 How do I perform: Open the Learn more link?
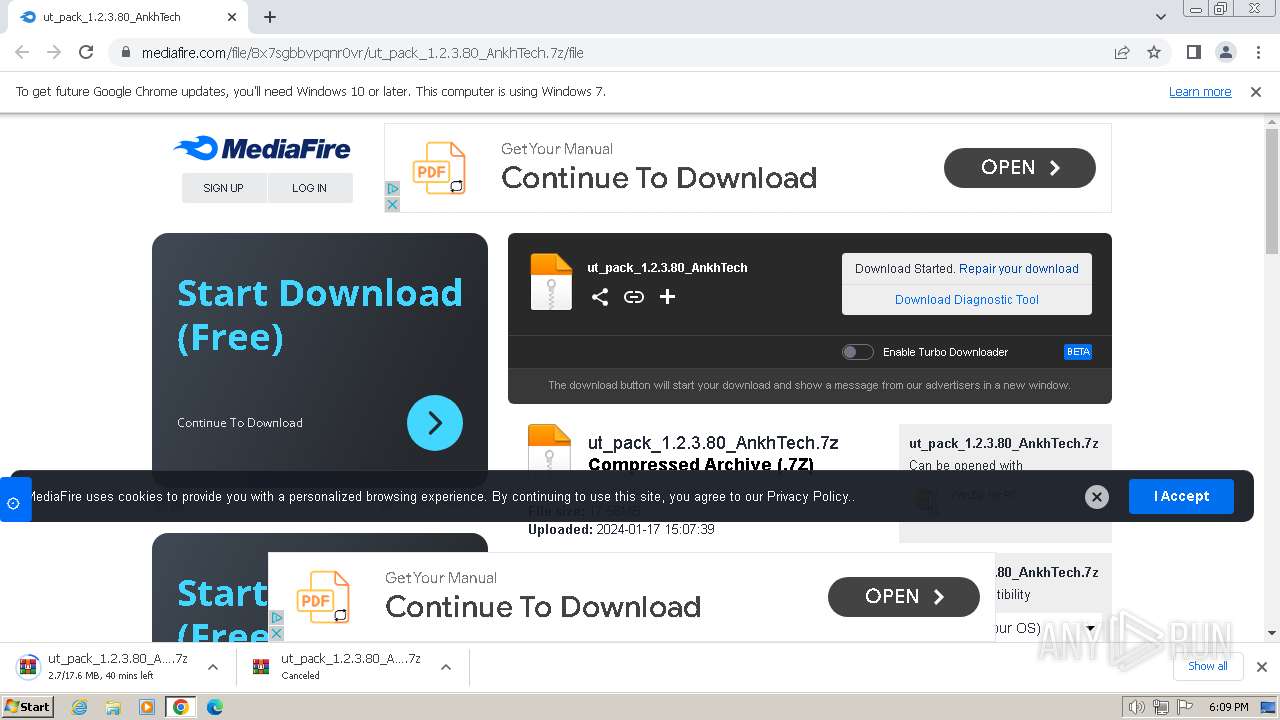[x=1200, y=91]
